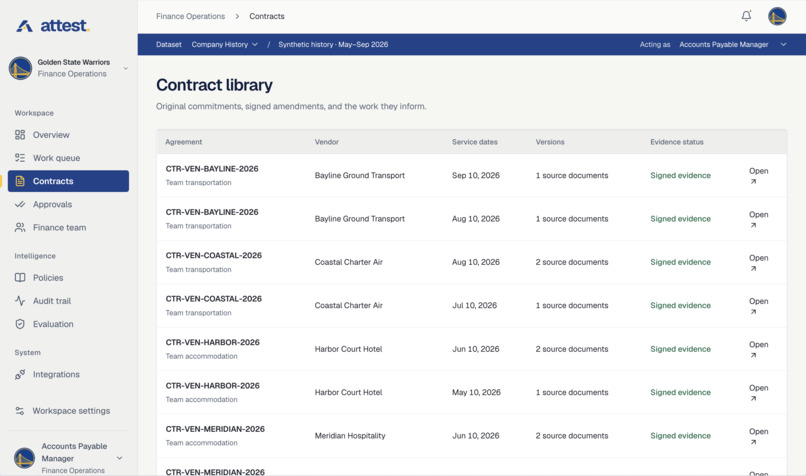Click the open arrow icon for Harbor May 10 row

tap(753, 398)
